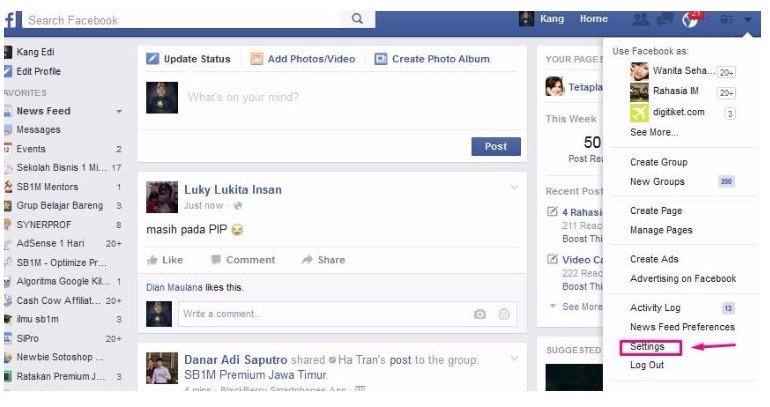Click the Dian Maulana name link
This screenshot has height=407, width=770.
click(x=174, y=287)
